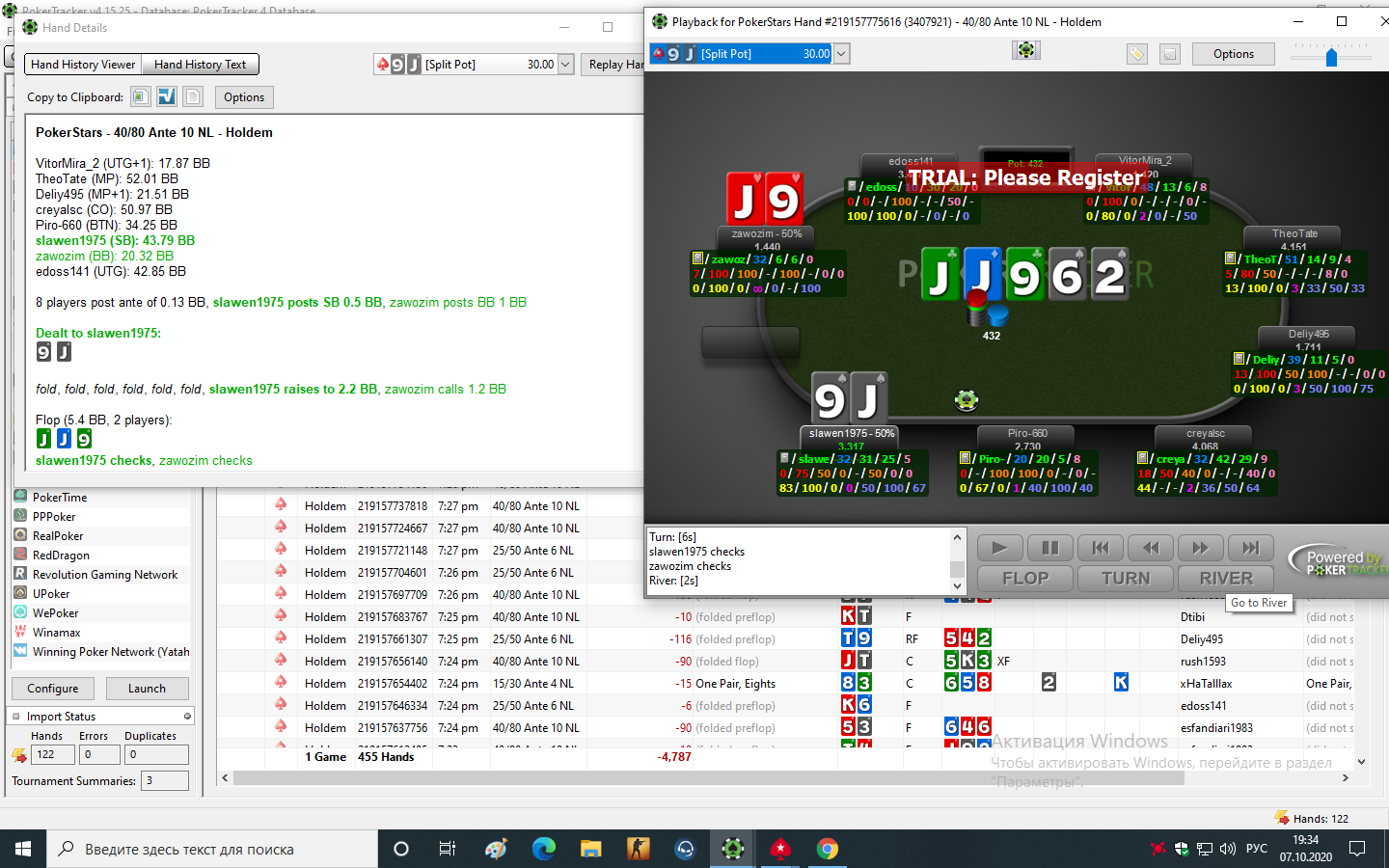Open the volume control in system tray
1389x868 pixels.
point(1228,849)
